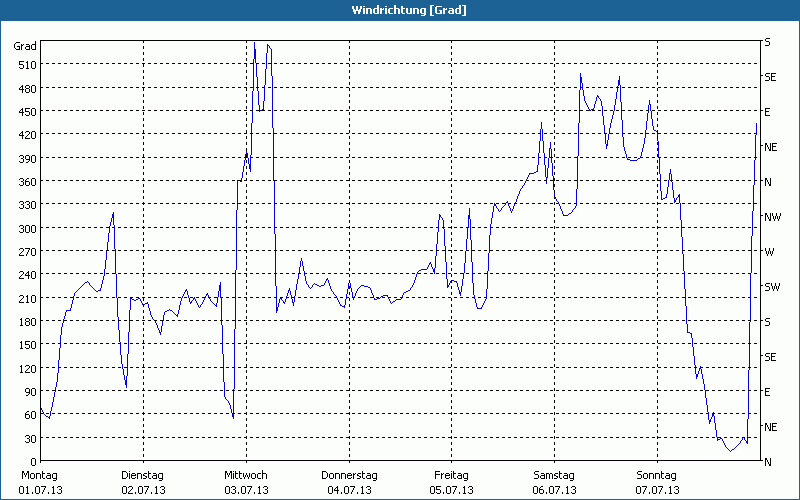Select the 240 y-axis value
Screen dimensions: 800x500
[28, 275]
